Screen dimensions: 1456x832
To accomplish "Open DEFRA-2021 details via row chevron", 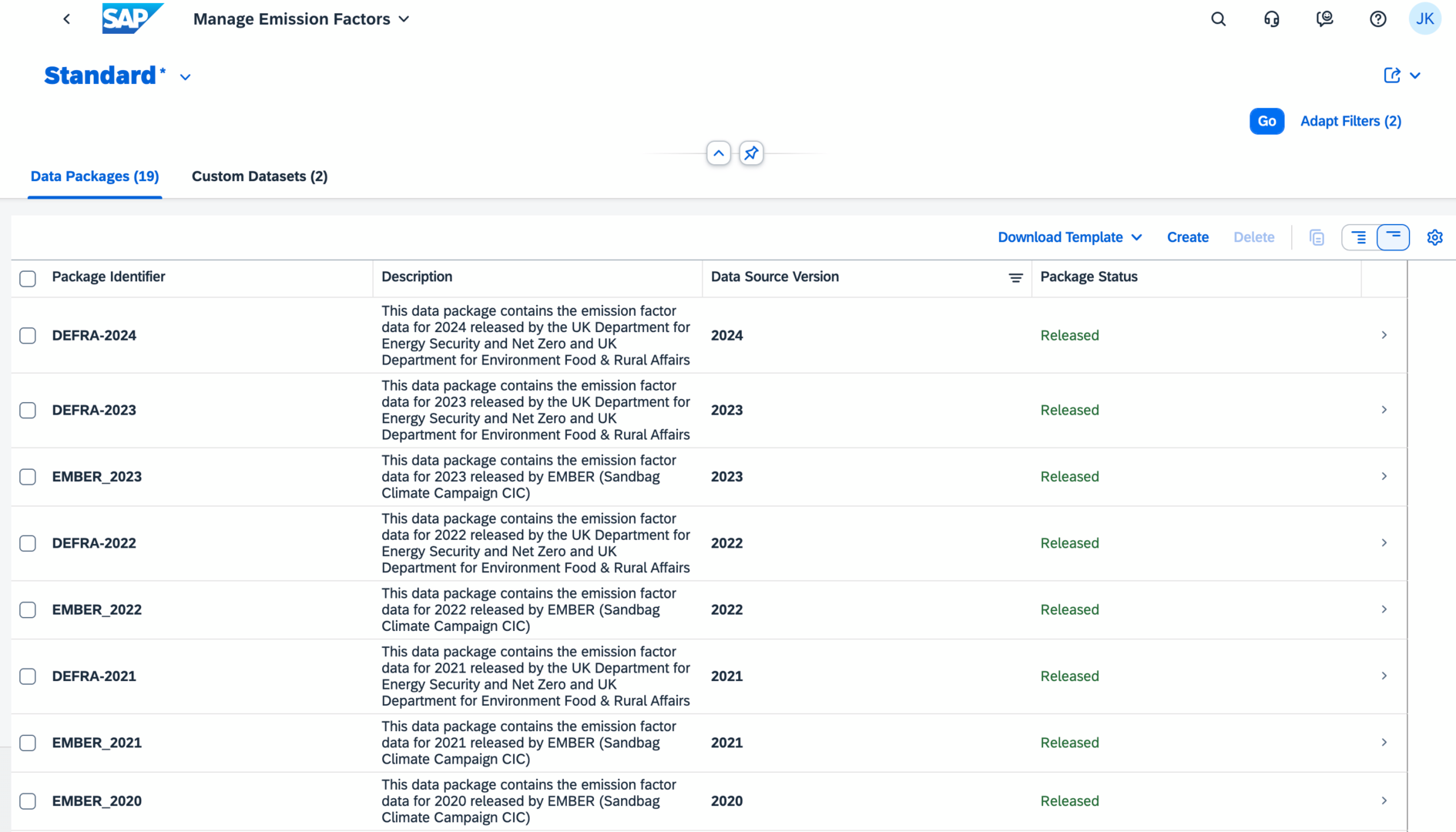I will 1384,676.
